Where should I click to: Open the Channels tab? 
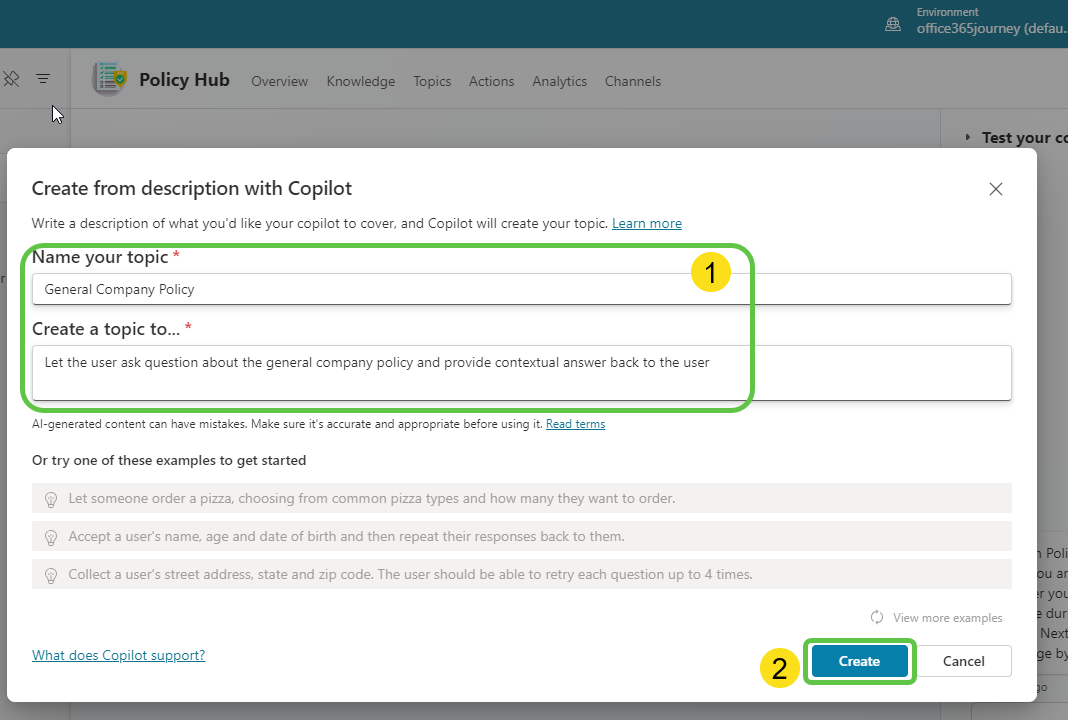tap(632, 81)
